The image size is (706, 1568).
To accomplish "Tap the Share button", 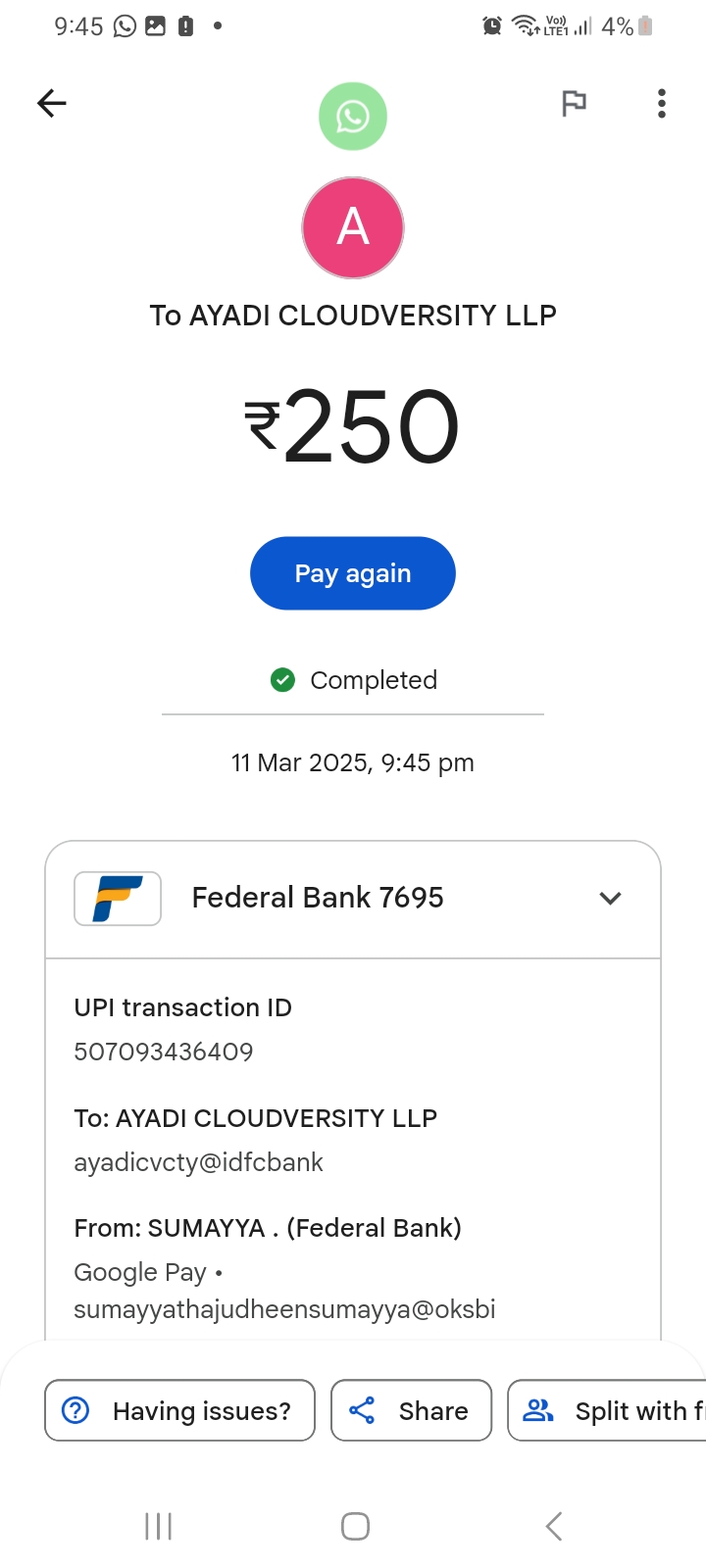I will click(411, 1410).
